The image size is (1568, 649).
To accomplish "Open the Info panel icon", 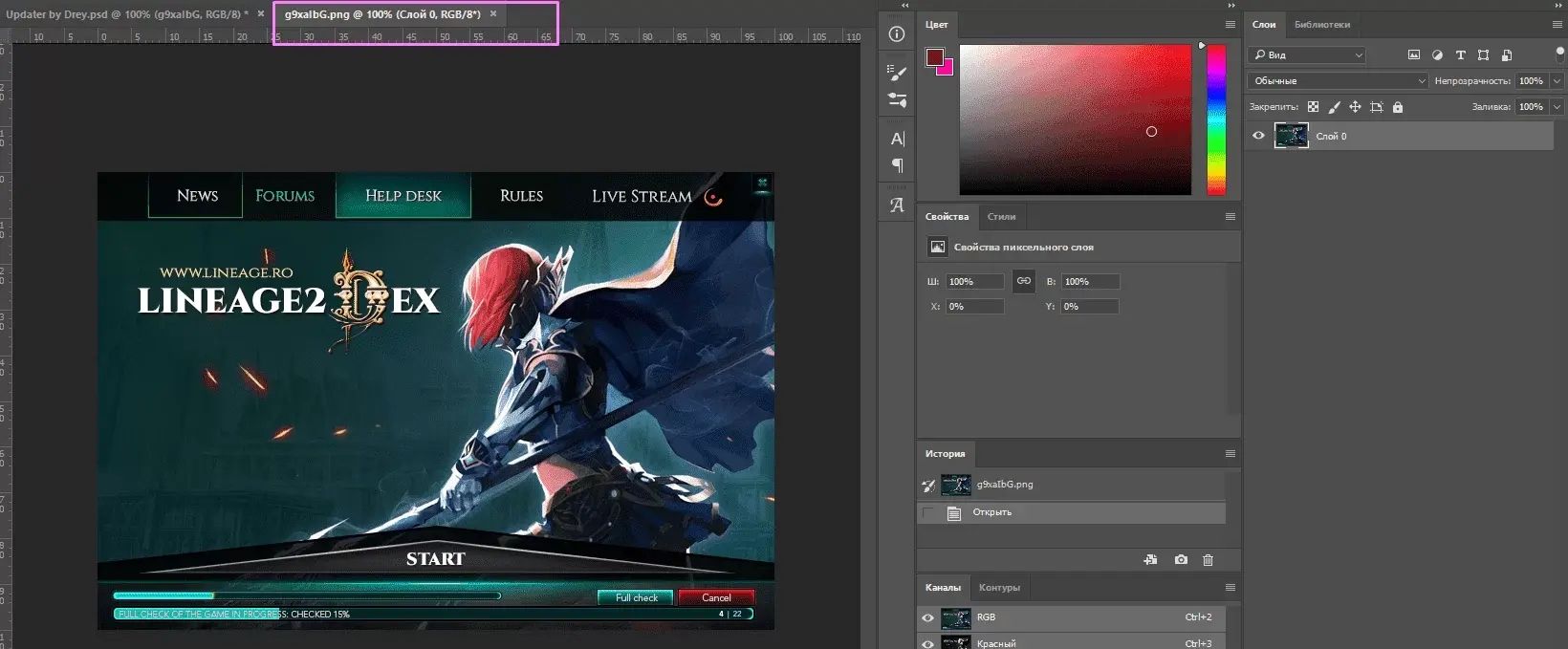I will tap(897, 34).
